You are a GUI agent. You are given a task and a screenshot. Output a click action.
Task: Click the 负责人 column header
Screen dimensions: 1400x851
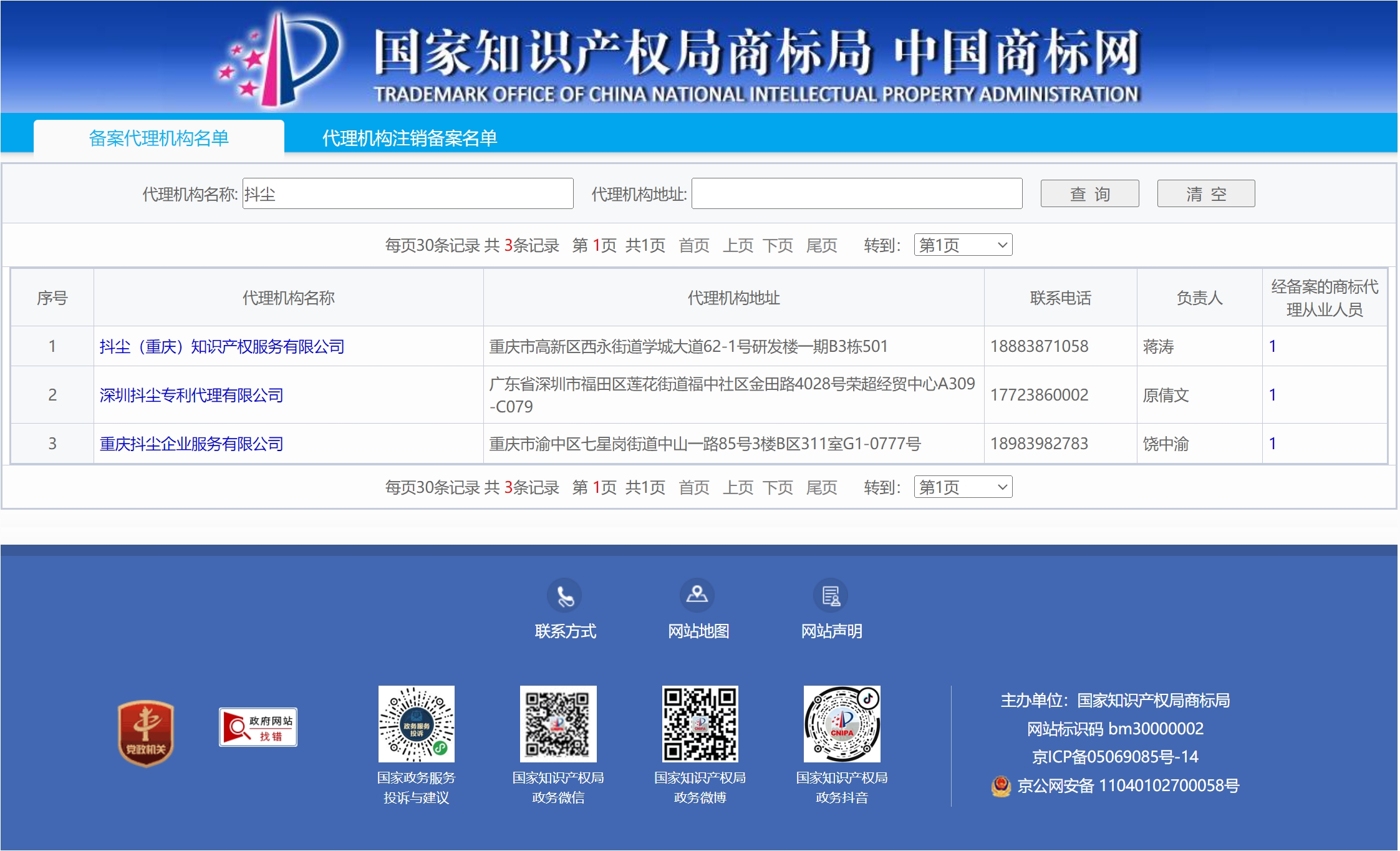coord(1199,298)
